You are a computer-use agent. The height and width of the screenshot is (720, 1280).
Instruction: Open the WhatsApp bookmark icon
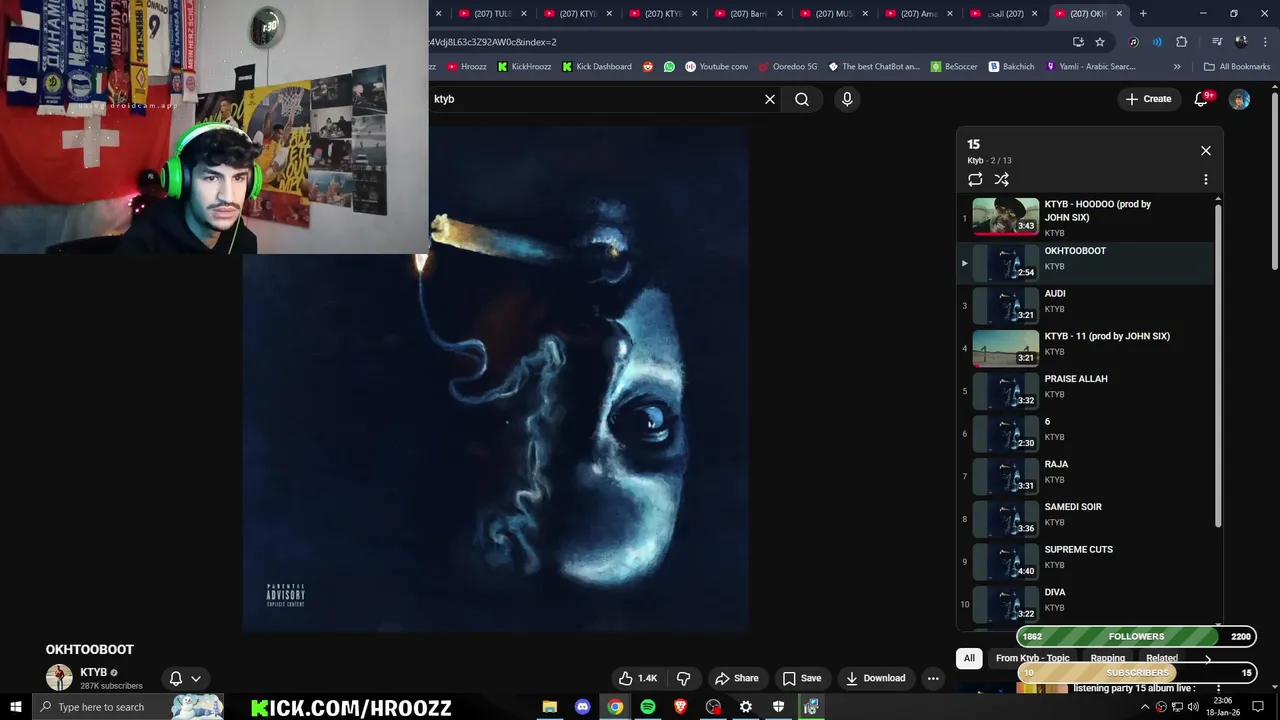(x=669, y=67)
